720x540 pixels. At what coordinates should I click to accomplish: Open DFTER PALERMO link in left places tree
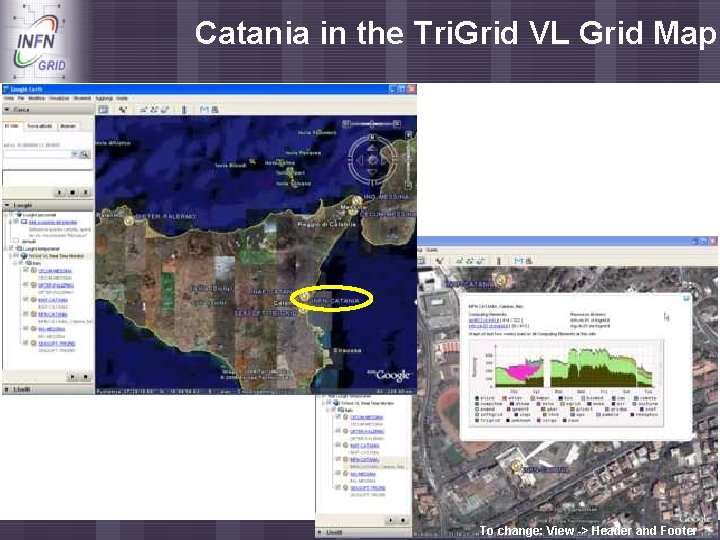[56, 285]
